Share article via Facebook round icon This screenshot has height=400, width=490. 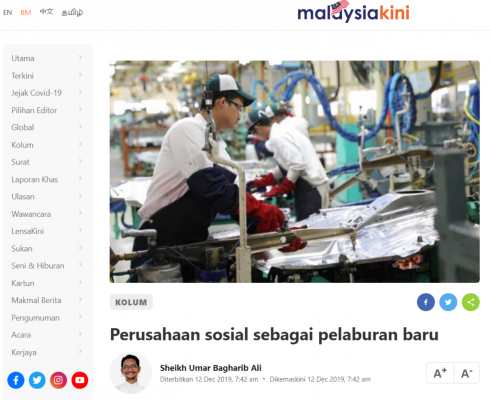(x=426, y=302)
